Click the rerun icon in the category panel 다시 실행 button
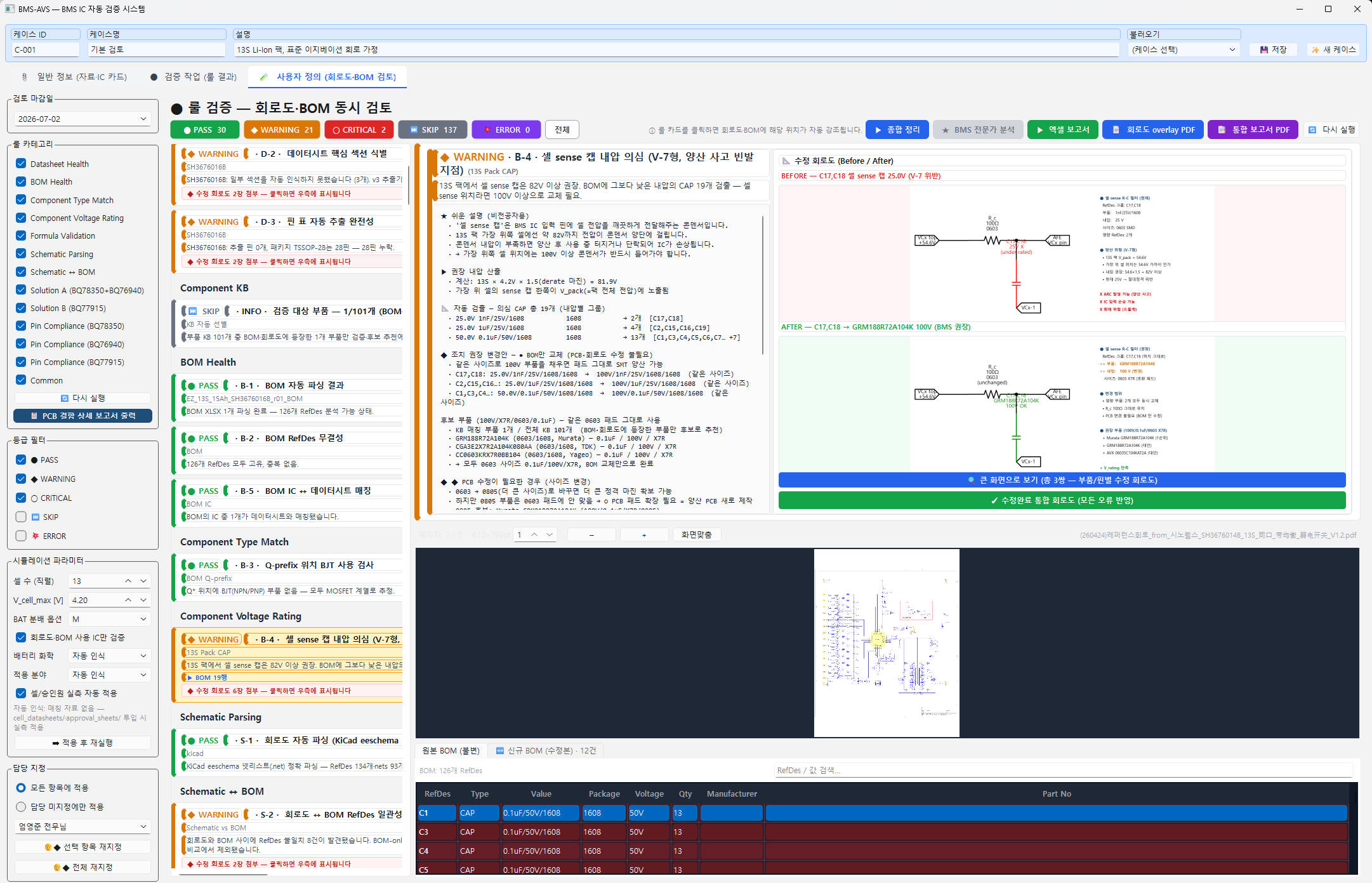The height and width of the screenshot is (883, 1372). click(x=64, y=398)
